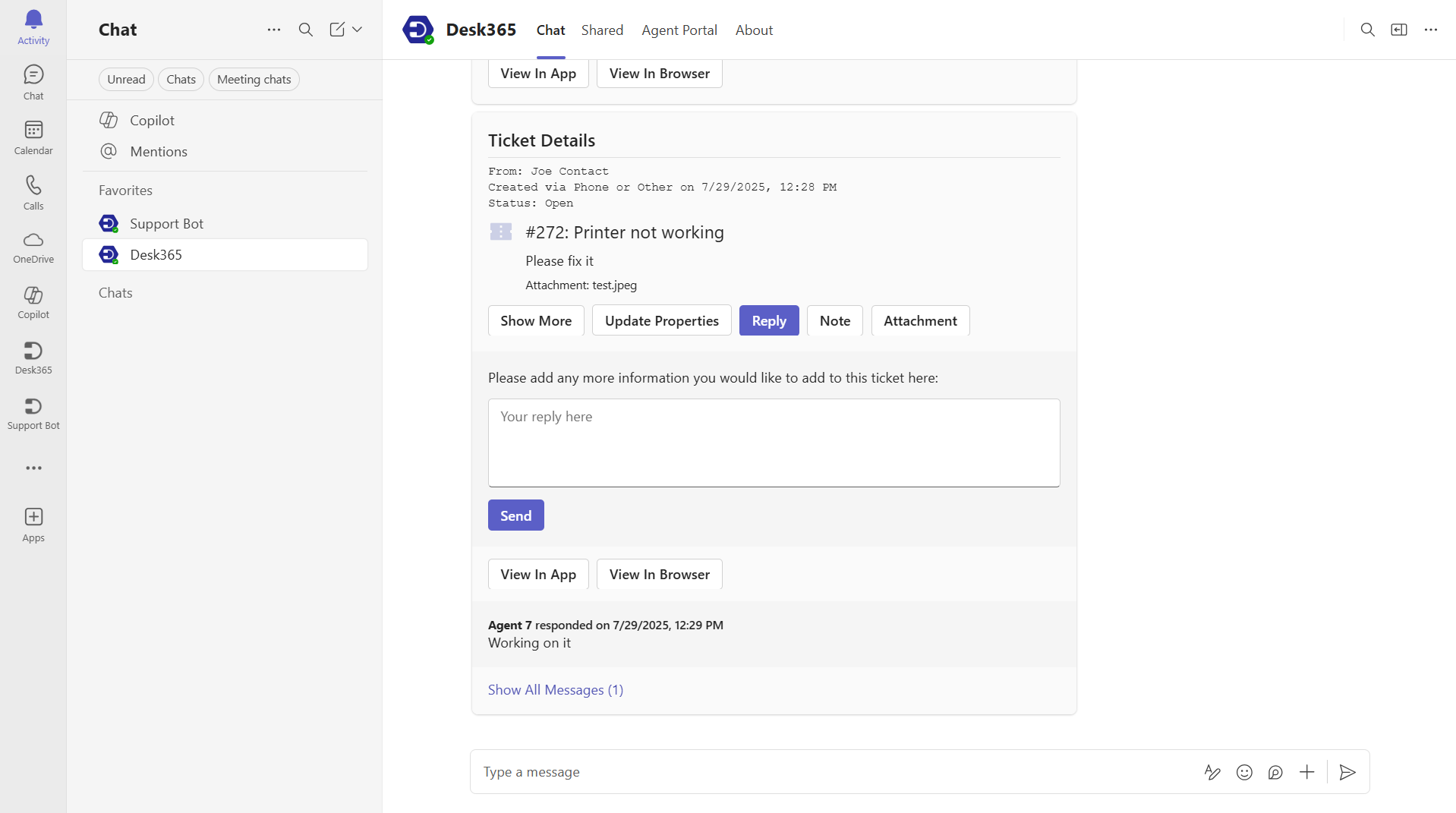This screenshot has width=1456, height=813.
Task: Open Show All Messages (1) link
Action: (556, 689)
